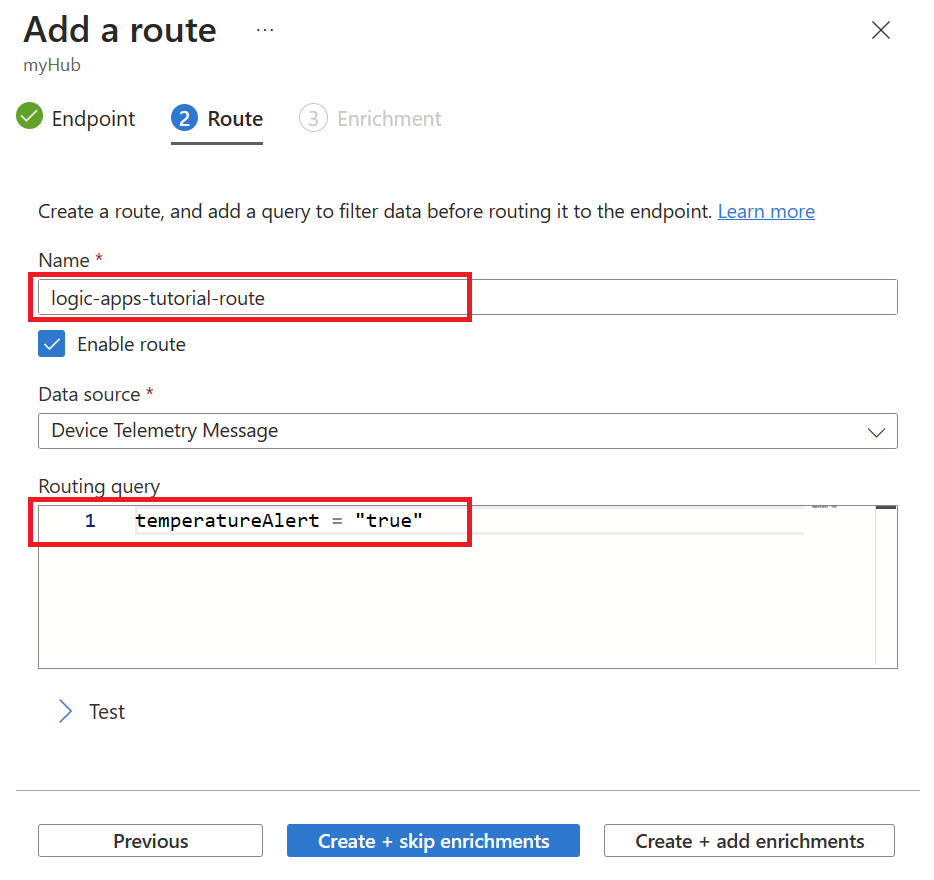Open the ellipsis menu beside "Add a route"
The height and width of the screenshot is (880, 934).
tap(265, 29)
